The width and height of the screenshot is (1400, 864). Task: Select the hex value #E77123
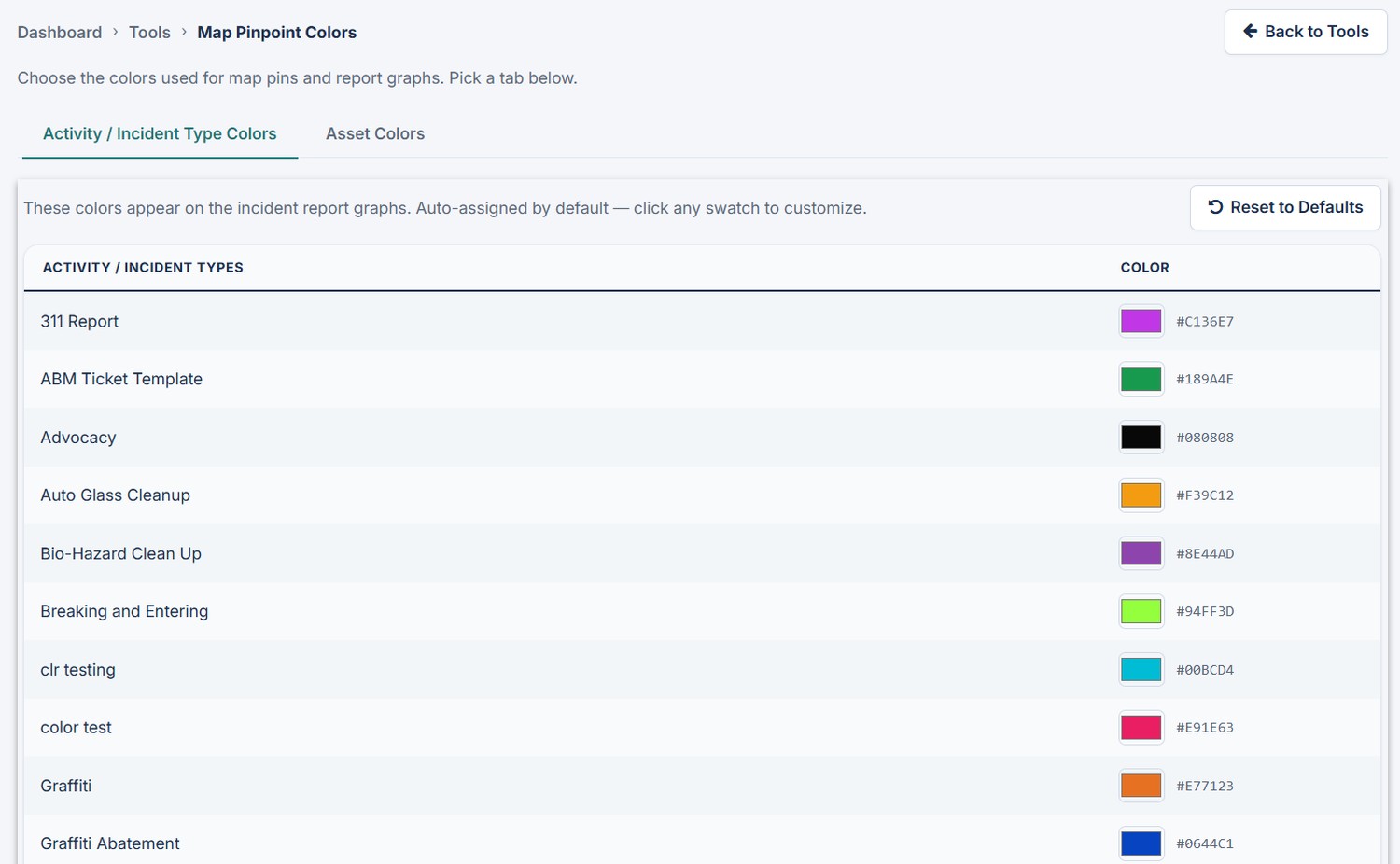click(x=1205, y=787)
